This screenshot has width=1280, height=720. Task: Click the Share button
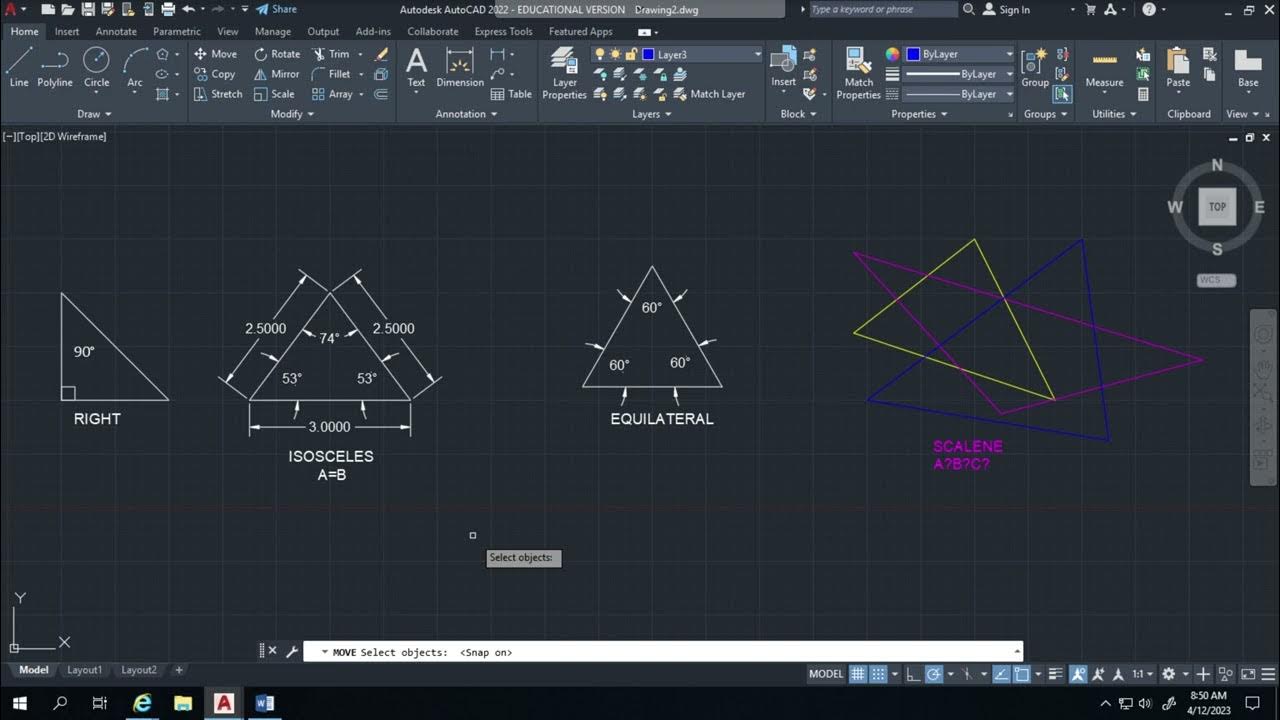pyautogui.click(x=276, y=9)
